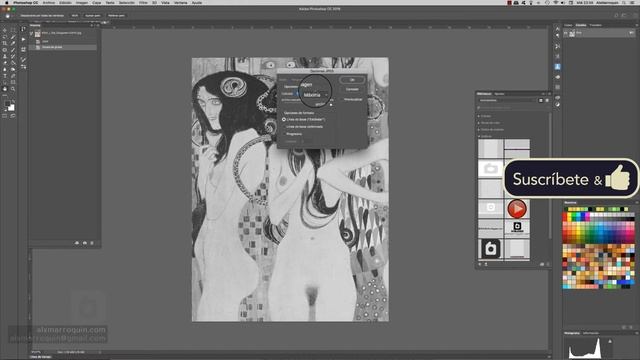The image size is (640, 360).
Task: Select the Type (T) tool
Action: point(5,76)
